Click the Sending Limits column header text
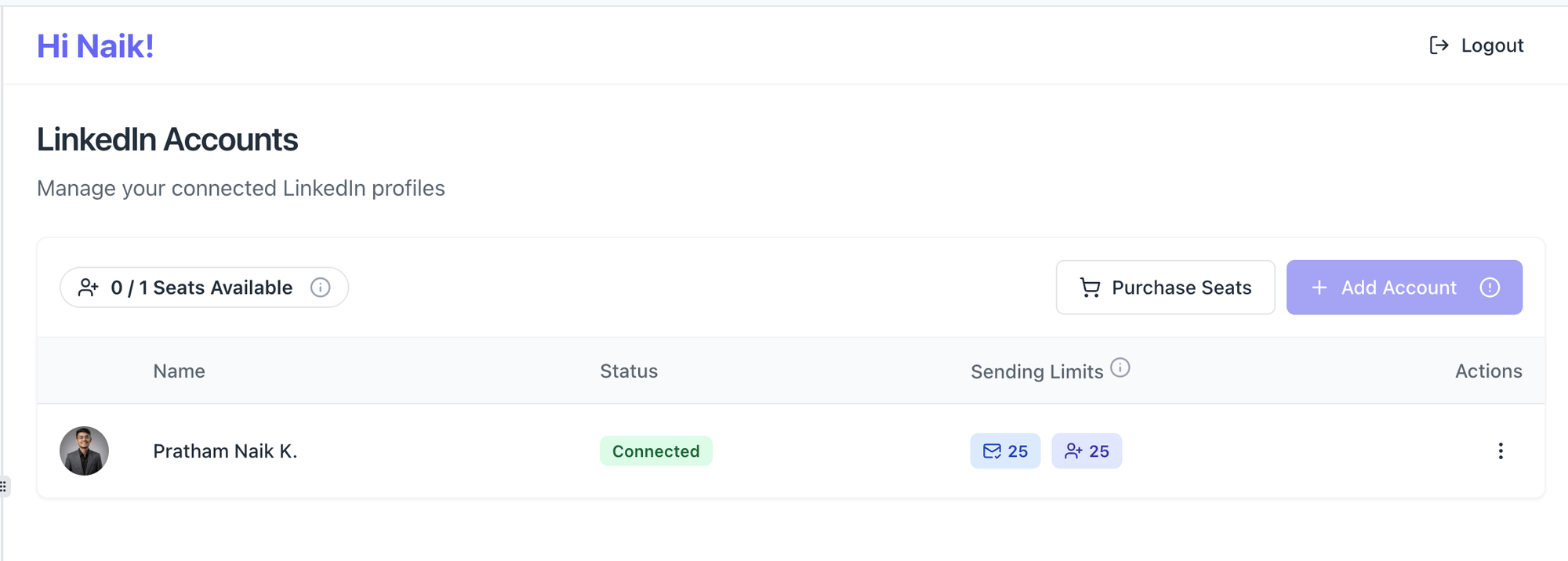 point(1036,371)
